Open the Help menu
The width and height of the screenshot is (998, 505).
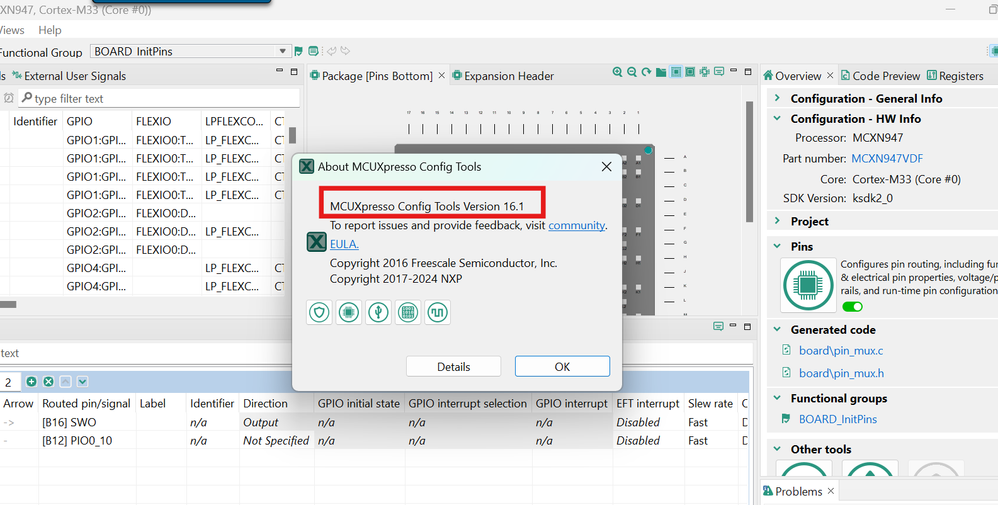click(50, 30)
